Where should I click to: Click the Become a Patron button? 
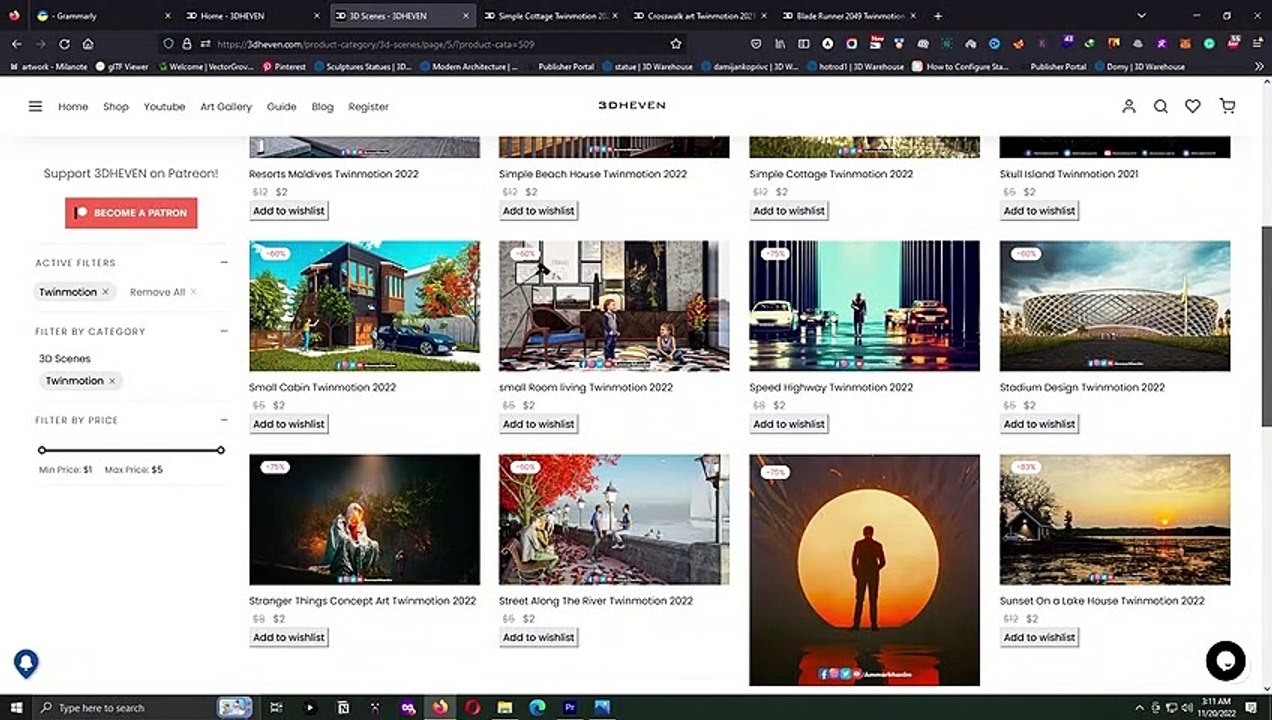pos(131,213)
